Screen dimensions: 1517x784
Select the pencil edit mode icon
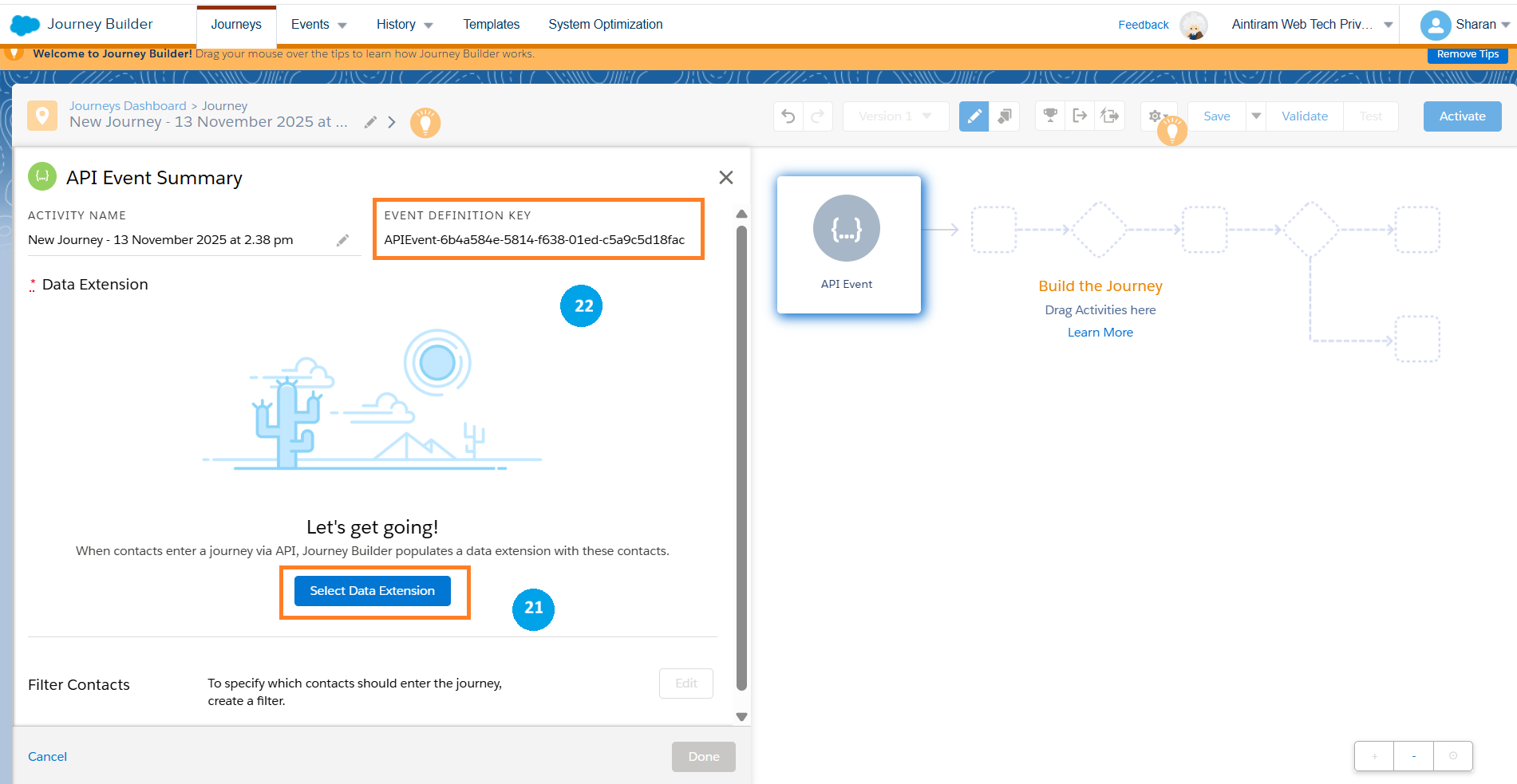[x=974, y=116]
